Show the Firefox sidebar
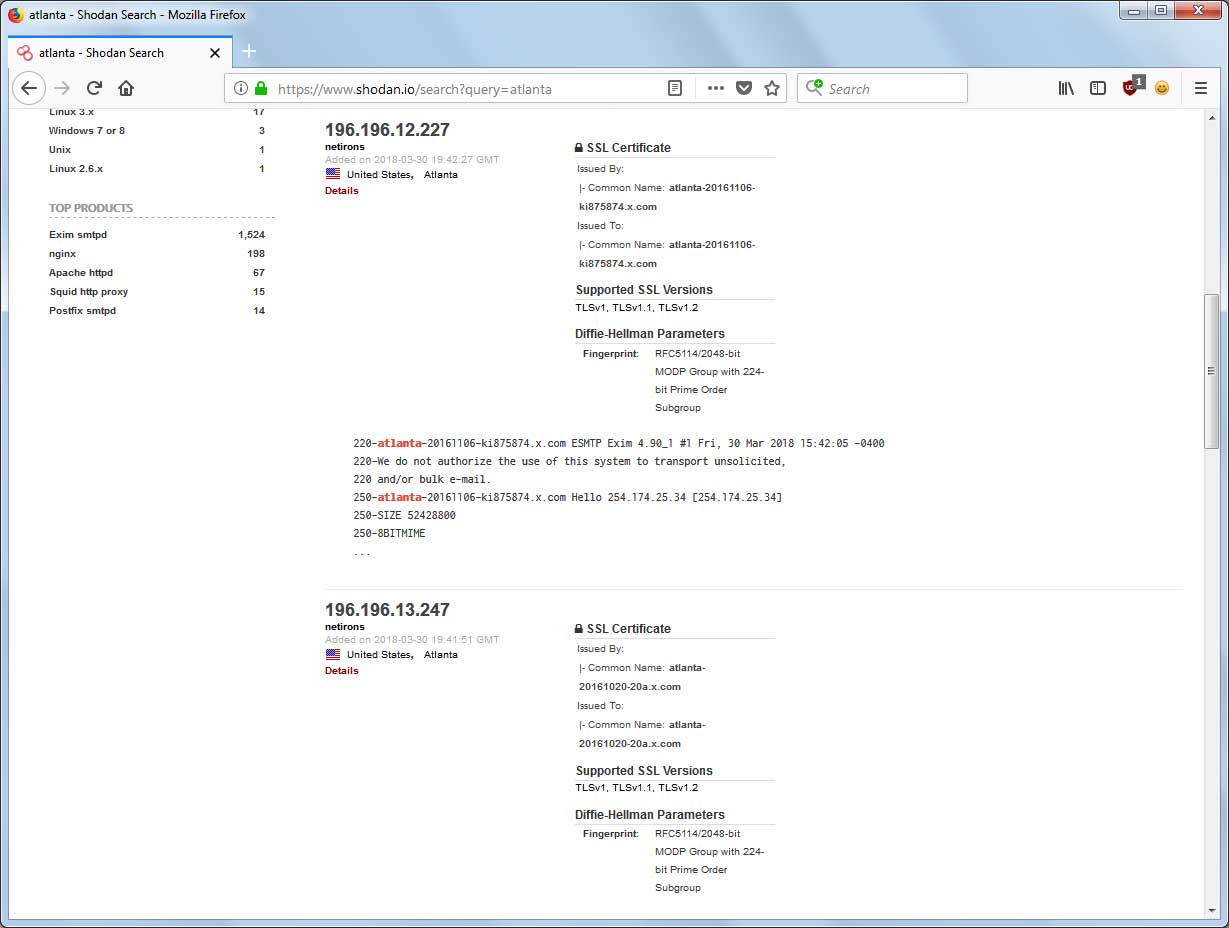Image resolution: width=1229 pixels, height=928 pixels. coord(1098,88)
